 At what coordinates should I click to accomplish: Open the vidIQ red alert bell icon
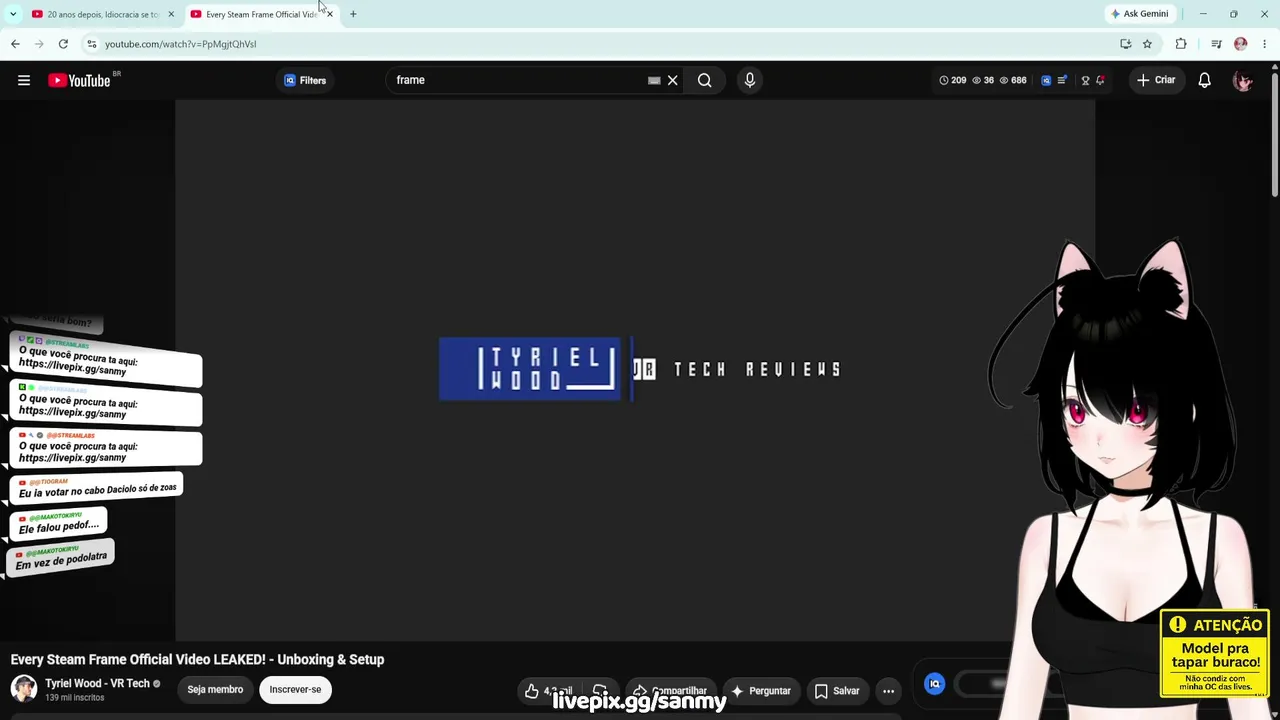click(1100, 80)
